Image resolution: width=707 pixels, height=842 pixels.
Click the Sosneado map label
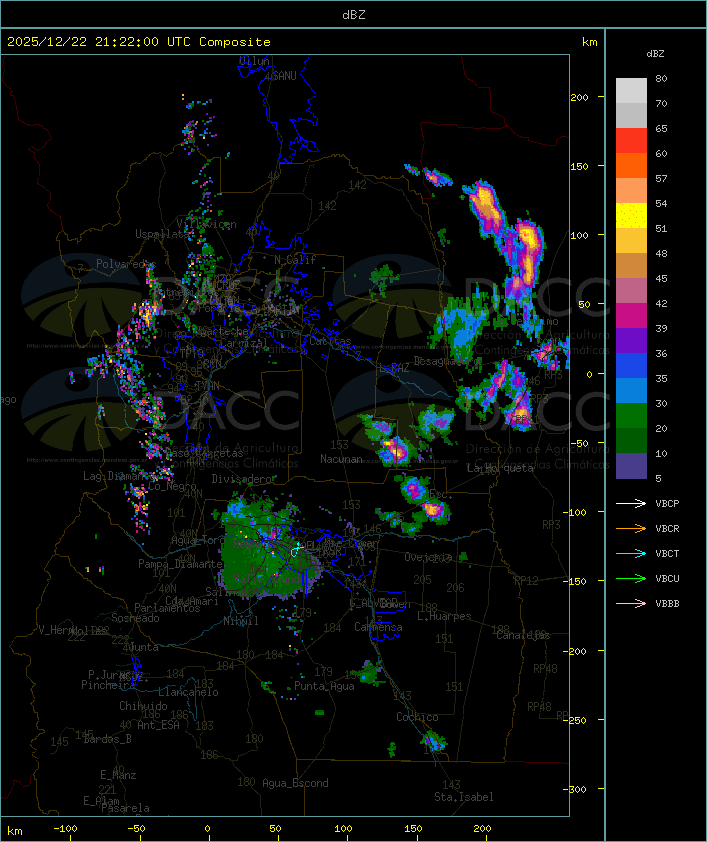[135, 618]
